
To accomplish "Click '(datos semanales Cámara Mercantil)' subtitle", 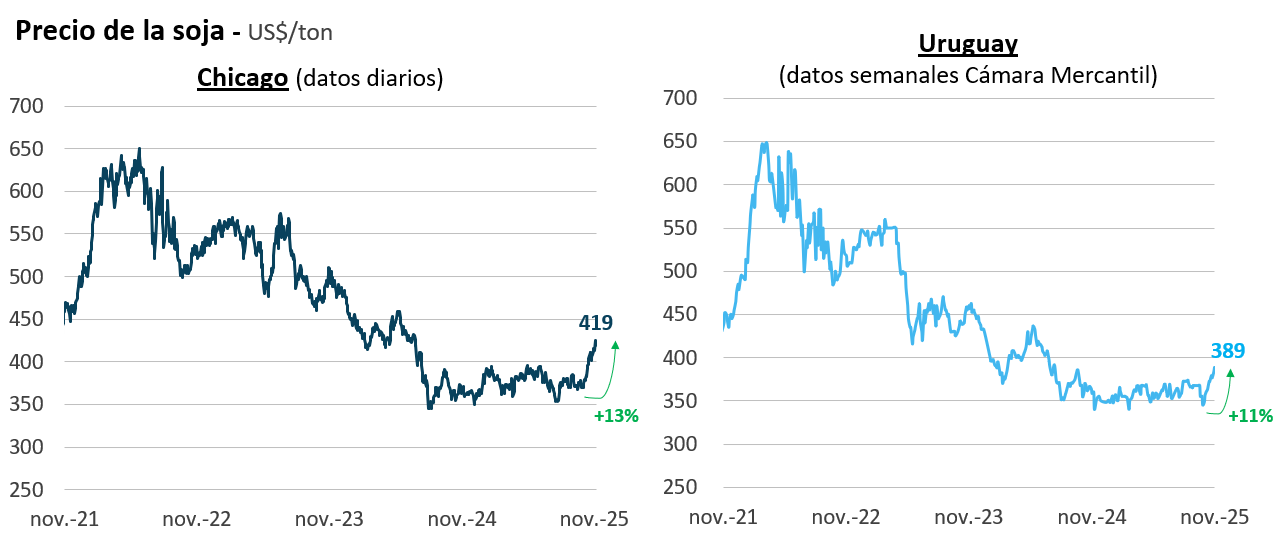I will point(968,75).
